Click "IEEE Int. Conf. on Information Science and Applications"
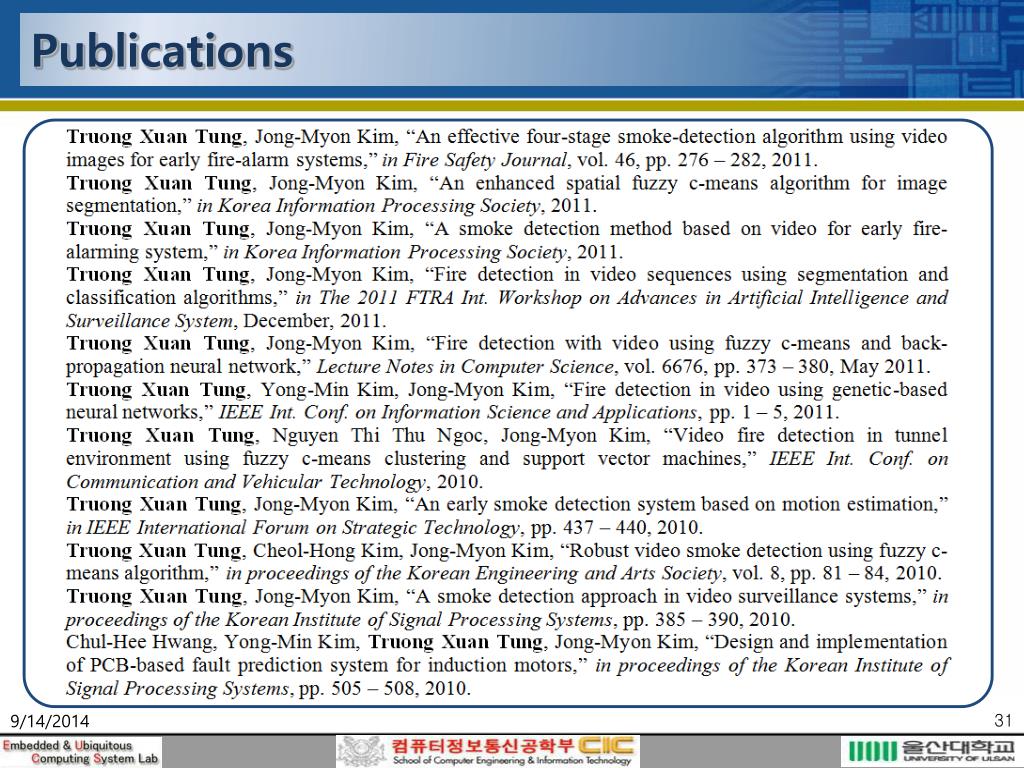Image resolution: width=1024 pixels, height=768 pixels. coord(458,413)
